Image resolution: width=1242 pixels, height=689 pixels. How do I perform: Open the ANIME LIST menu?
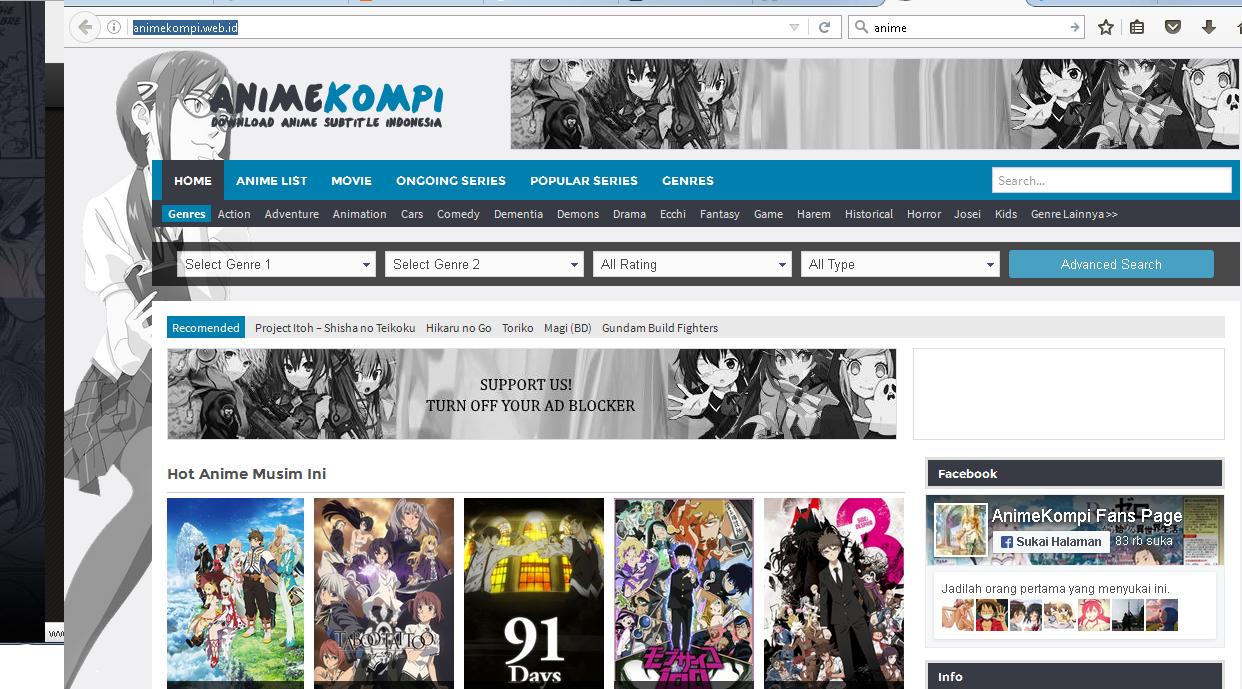271,181
